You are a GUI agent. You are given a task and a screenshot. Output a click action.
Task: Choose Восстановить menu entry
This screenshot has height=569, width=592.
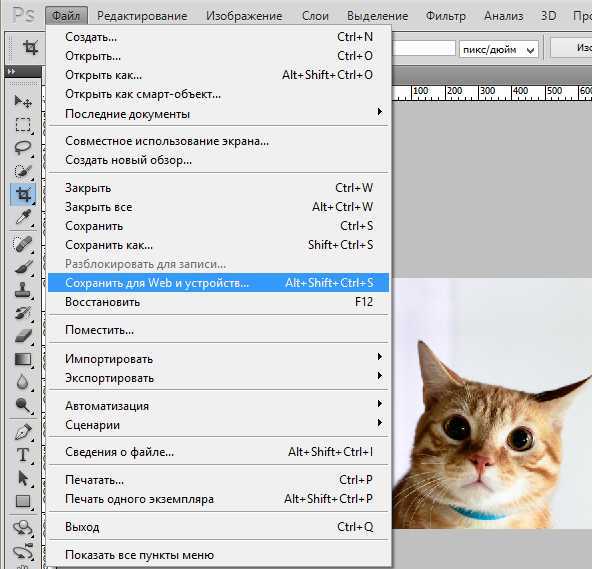click(x=218, y=302)
